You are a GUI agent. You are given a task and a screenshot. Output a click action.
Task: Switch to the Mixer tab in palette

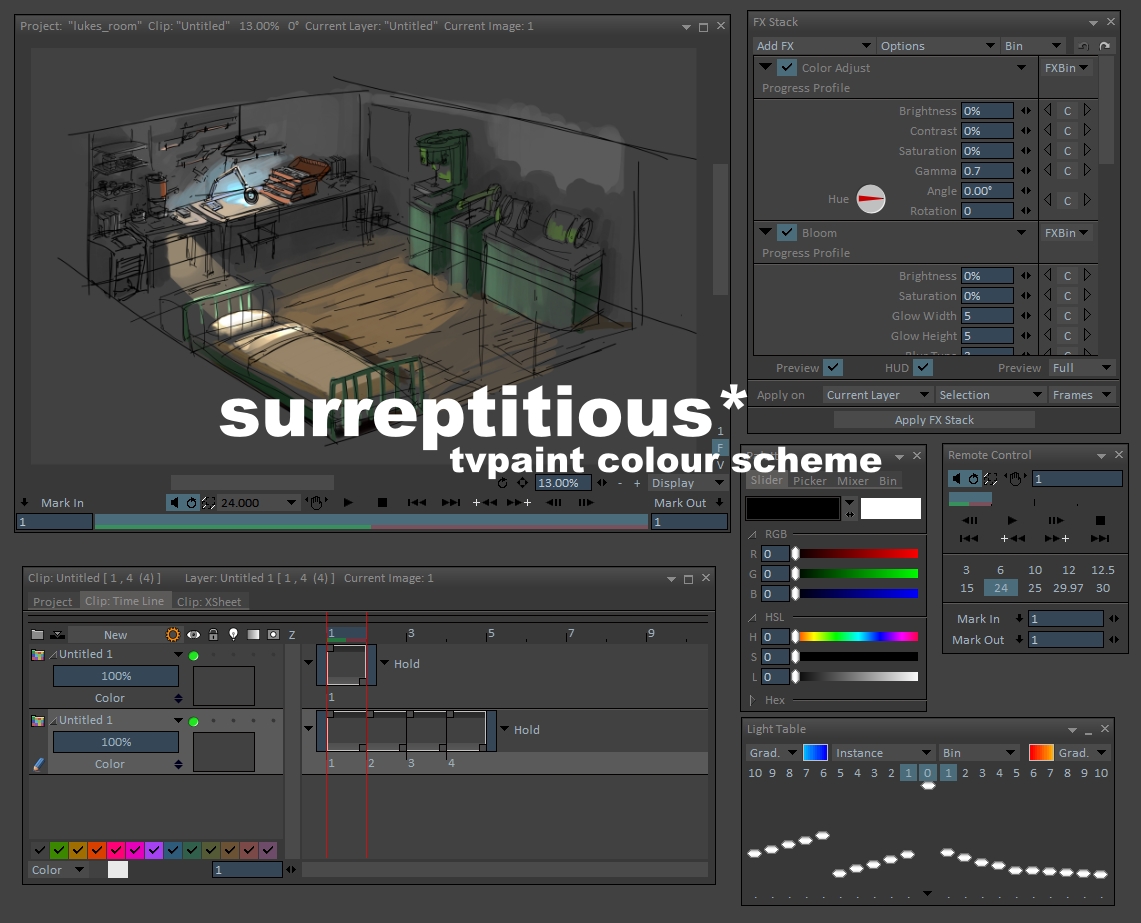tap(853, 480)
